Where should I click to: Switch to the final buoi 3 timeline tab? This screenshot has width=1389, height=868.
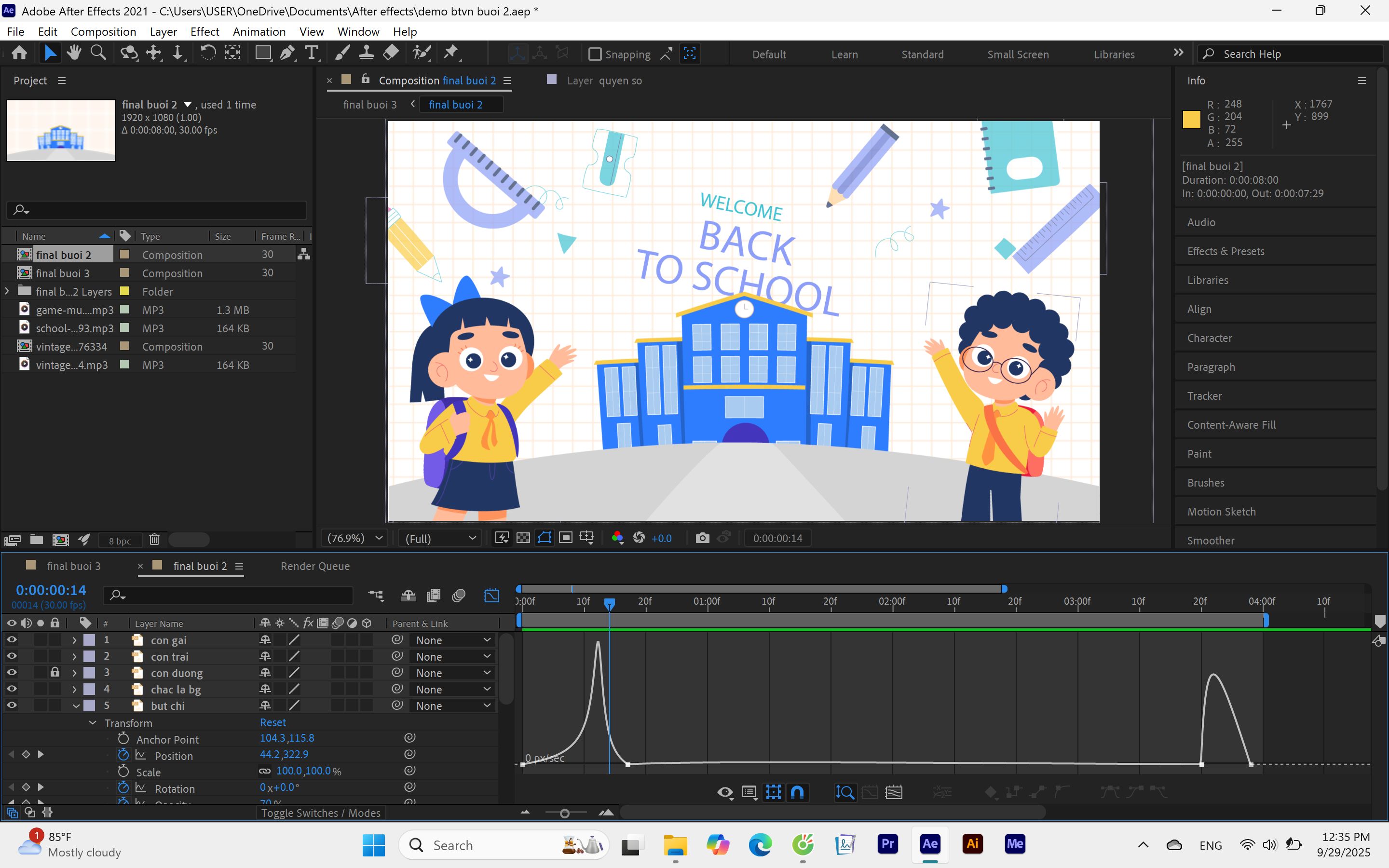pos(73,566)
